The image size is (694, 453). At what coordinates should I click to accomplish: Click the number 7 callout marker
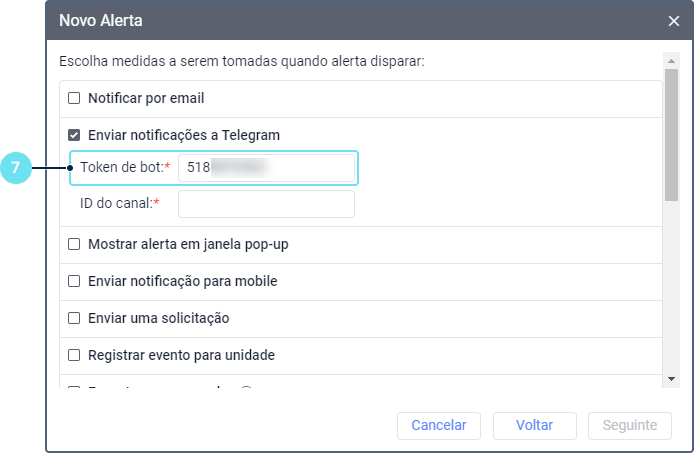coord(16,168)
